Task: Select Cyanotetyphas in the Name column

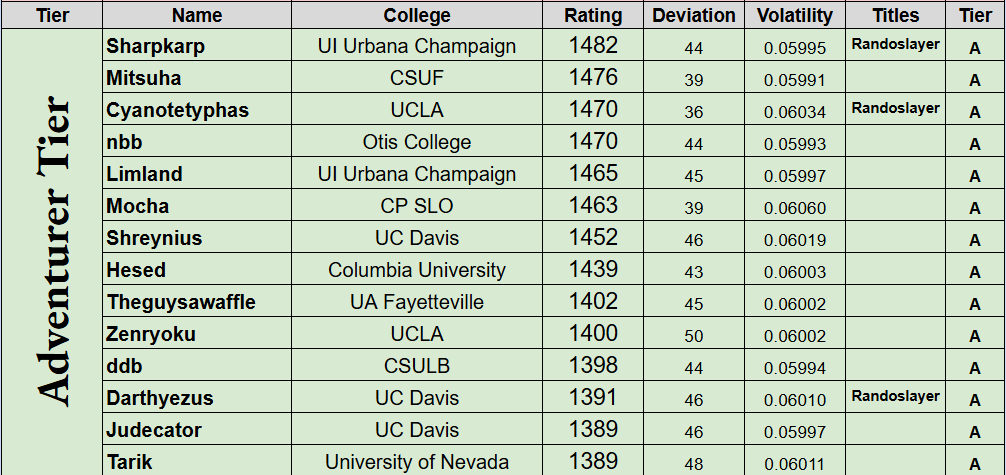Action: coord(177,110)
